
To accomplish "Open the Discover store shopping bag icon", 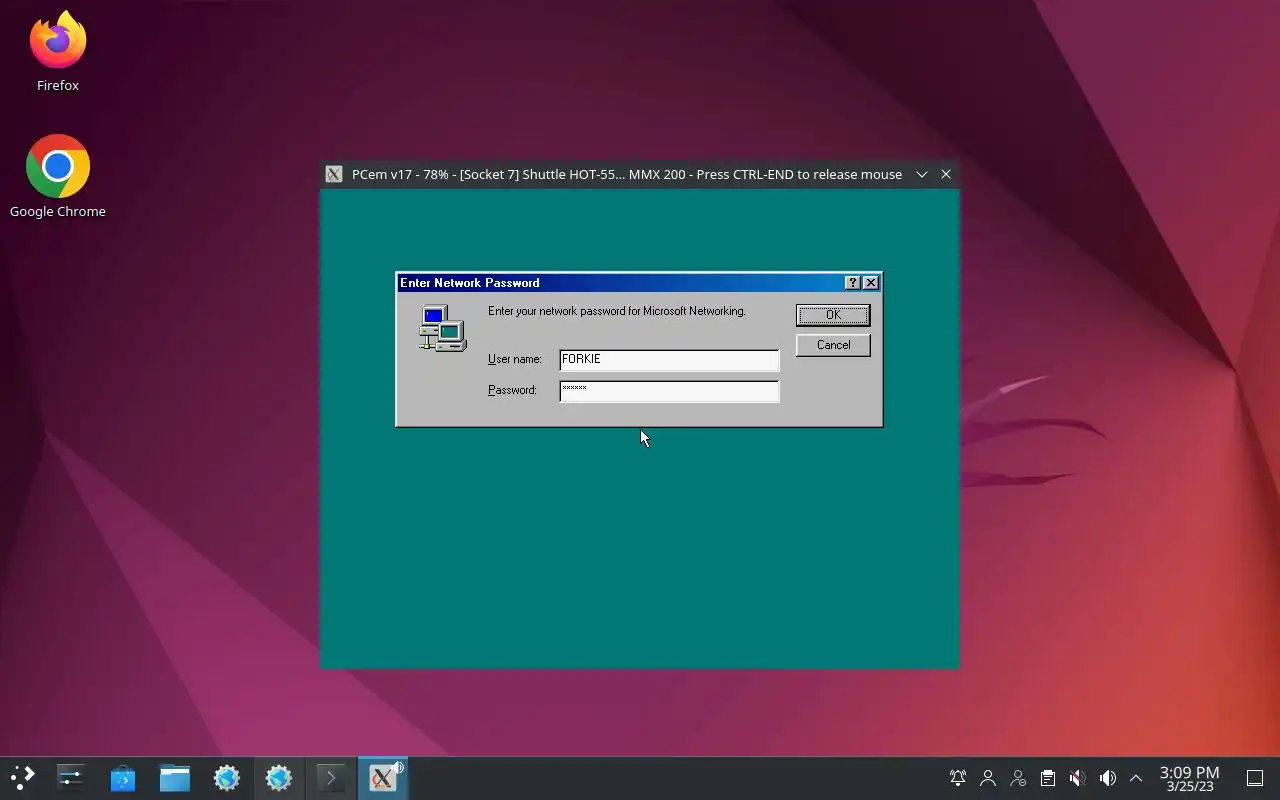I will point(123,778).
